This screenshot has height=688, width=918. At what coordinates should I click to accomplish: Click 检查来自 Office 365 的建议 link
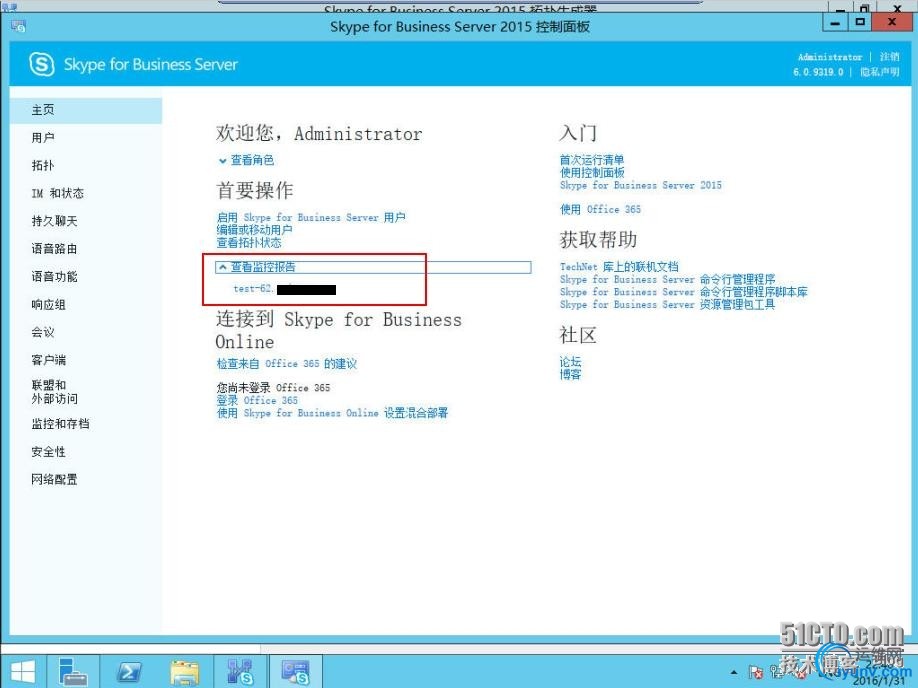point(287,364)
